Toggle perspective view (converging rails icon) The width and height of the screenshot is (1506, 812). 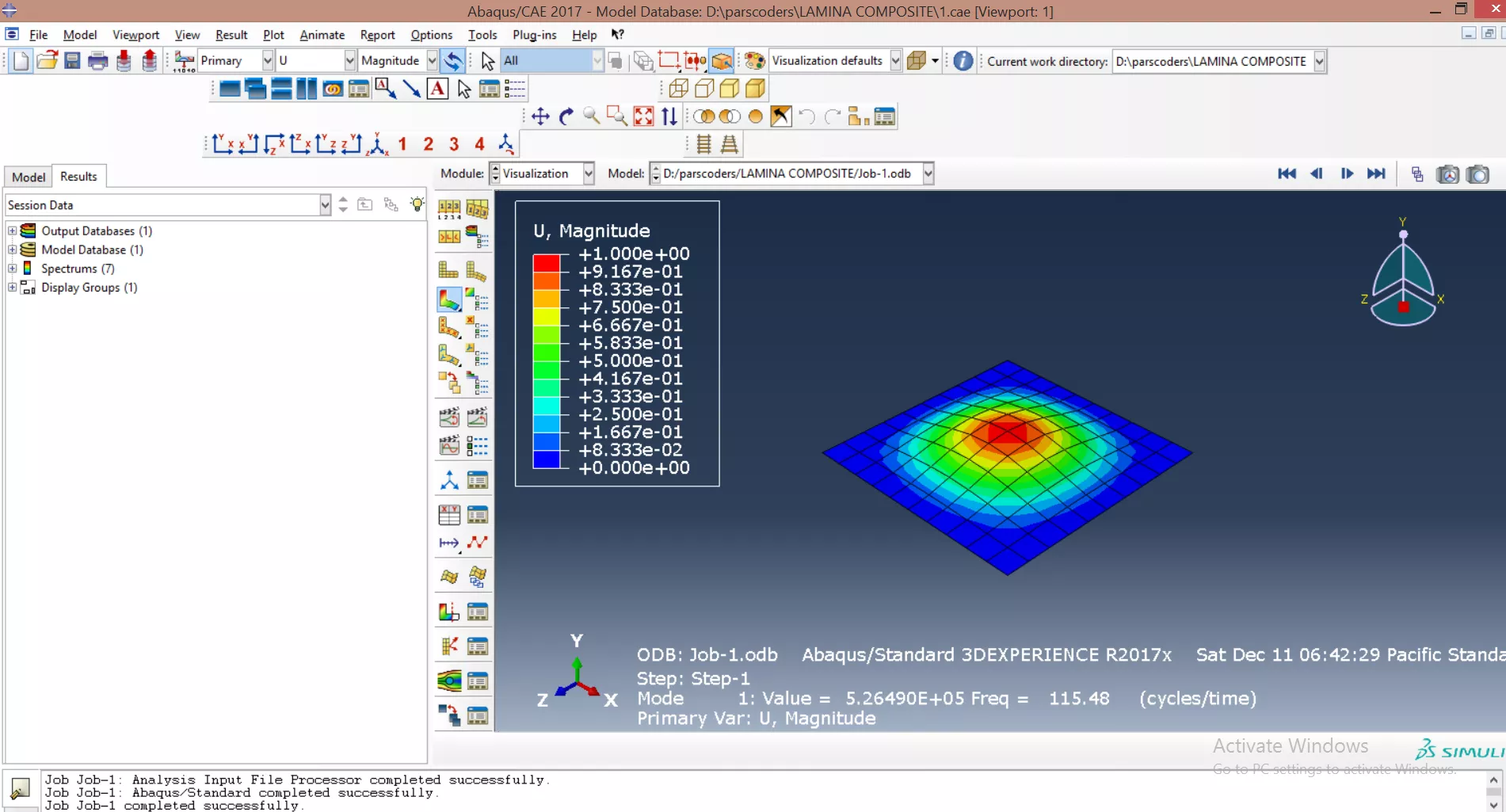coord(729,145)
